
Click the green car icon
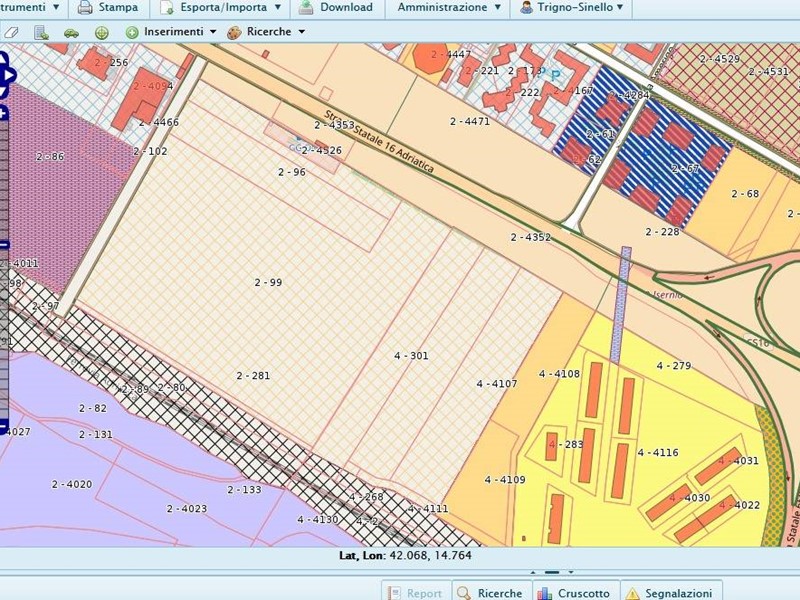(x=71, y=32)
